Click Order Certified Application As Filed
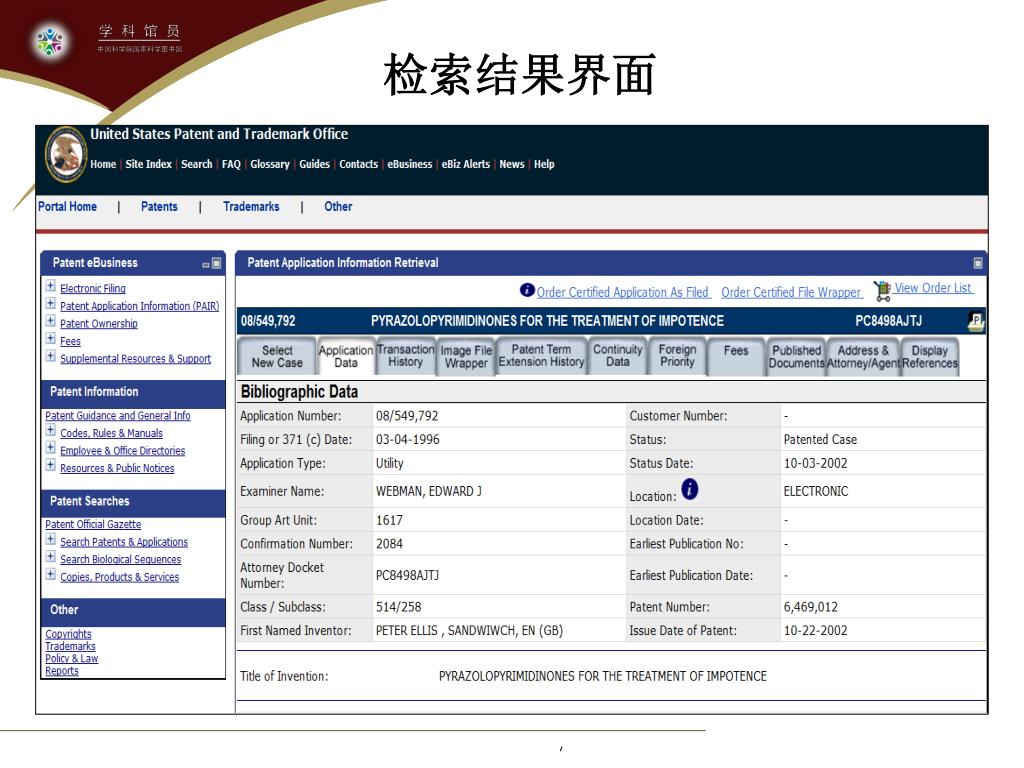The width and height of the screenshot is (1024, 768). (623, 293)
